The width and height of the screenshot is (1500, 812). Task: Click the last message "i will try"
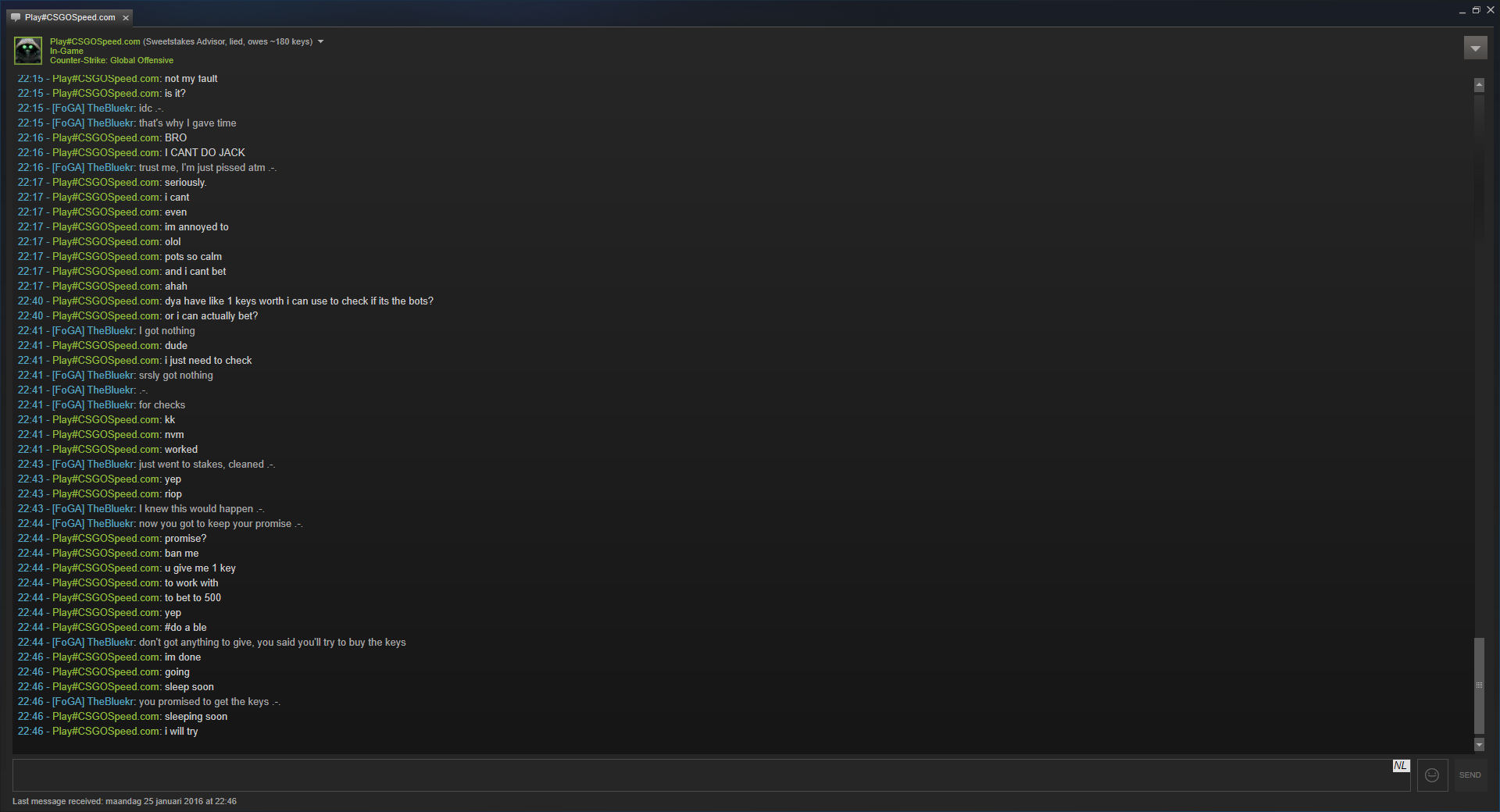[181, 732]
